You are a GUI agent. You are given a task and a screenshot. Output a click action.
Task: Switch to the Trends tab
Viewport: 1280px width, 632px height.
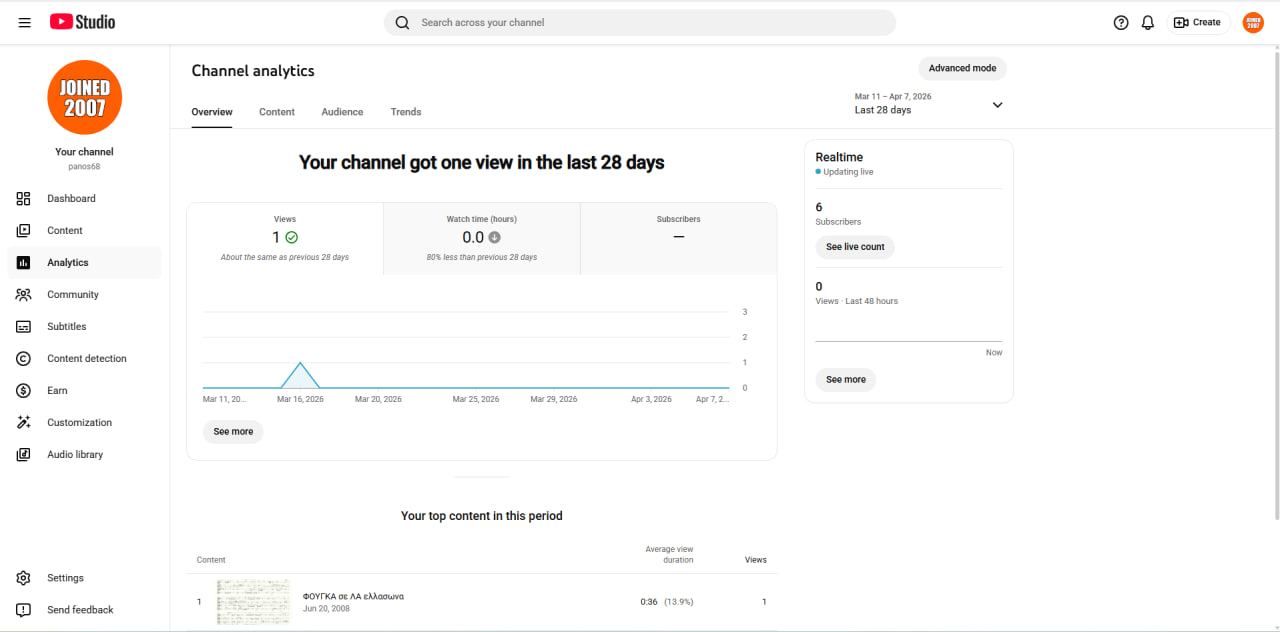(x=406, y=112)
